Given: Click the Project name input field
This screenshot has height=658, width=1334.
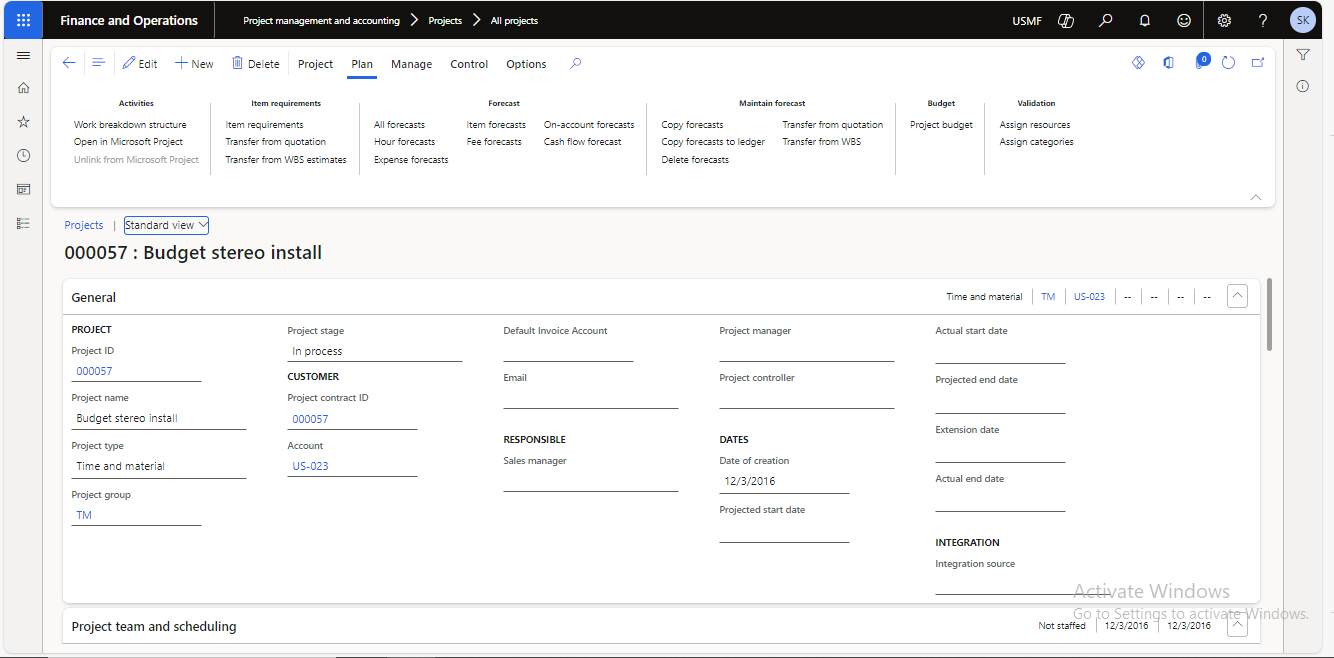Looking at the screenshot, I should click(158, 418).
